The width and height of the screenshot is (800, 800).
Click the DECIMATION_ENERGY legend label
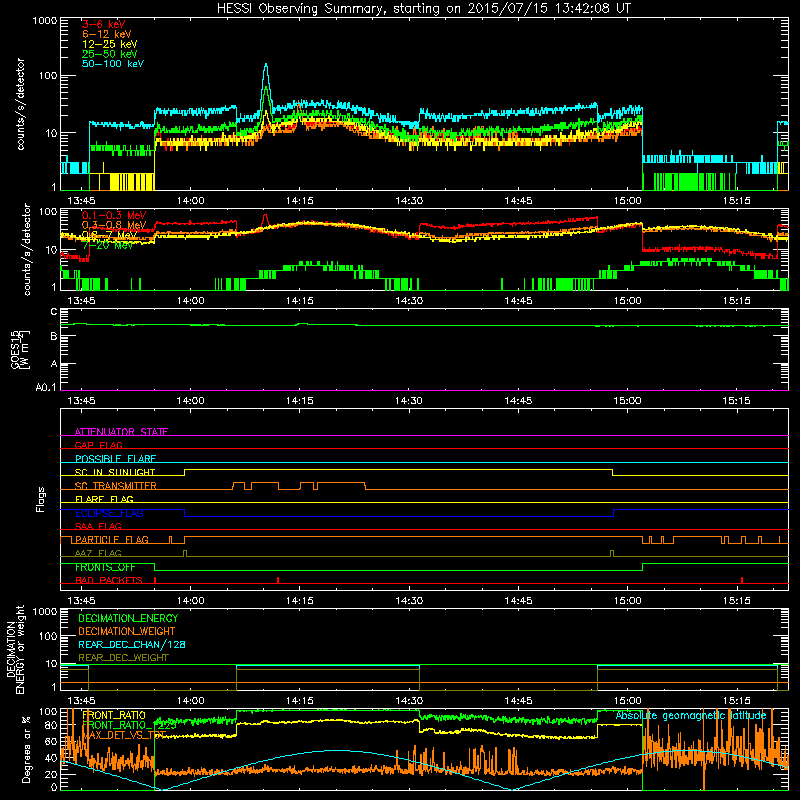coord(128,618)
